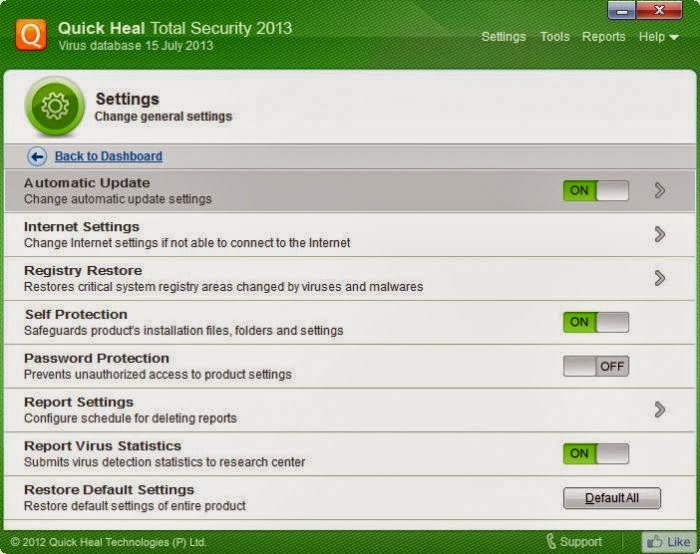Select the Automatic Update row title

point(87,183)
